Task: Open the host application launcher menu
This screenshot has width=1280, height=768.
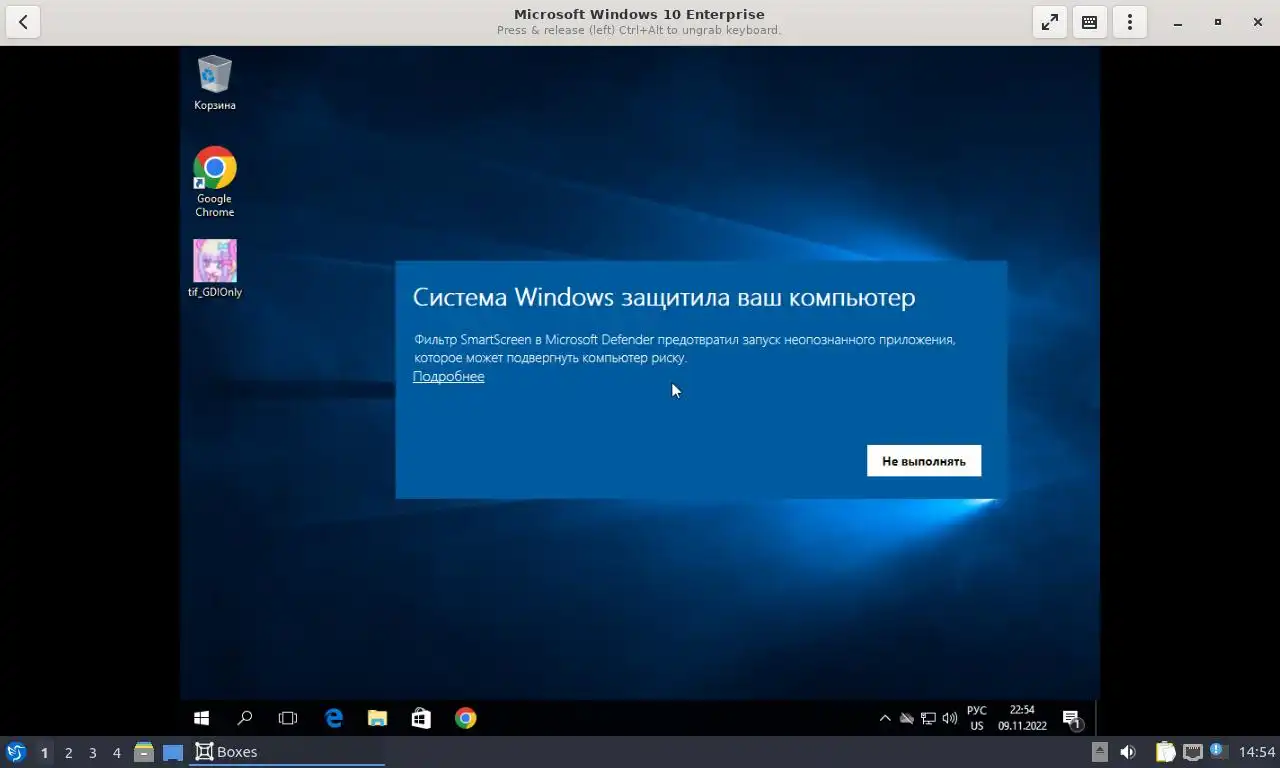Action: (x=15, y=752)
